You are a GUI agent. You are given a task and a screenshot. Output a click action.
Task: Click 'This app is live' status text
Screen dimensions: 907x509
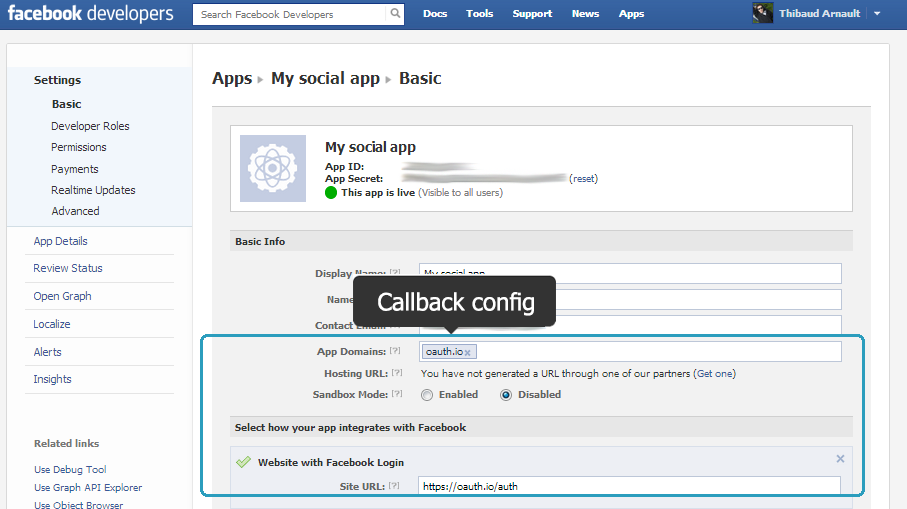pos(378,193)
